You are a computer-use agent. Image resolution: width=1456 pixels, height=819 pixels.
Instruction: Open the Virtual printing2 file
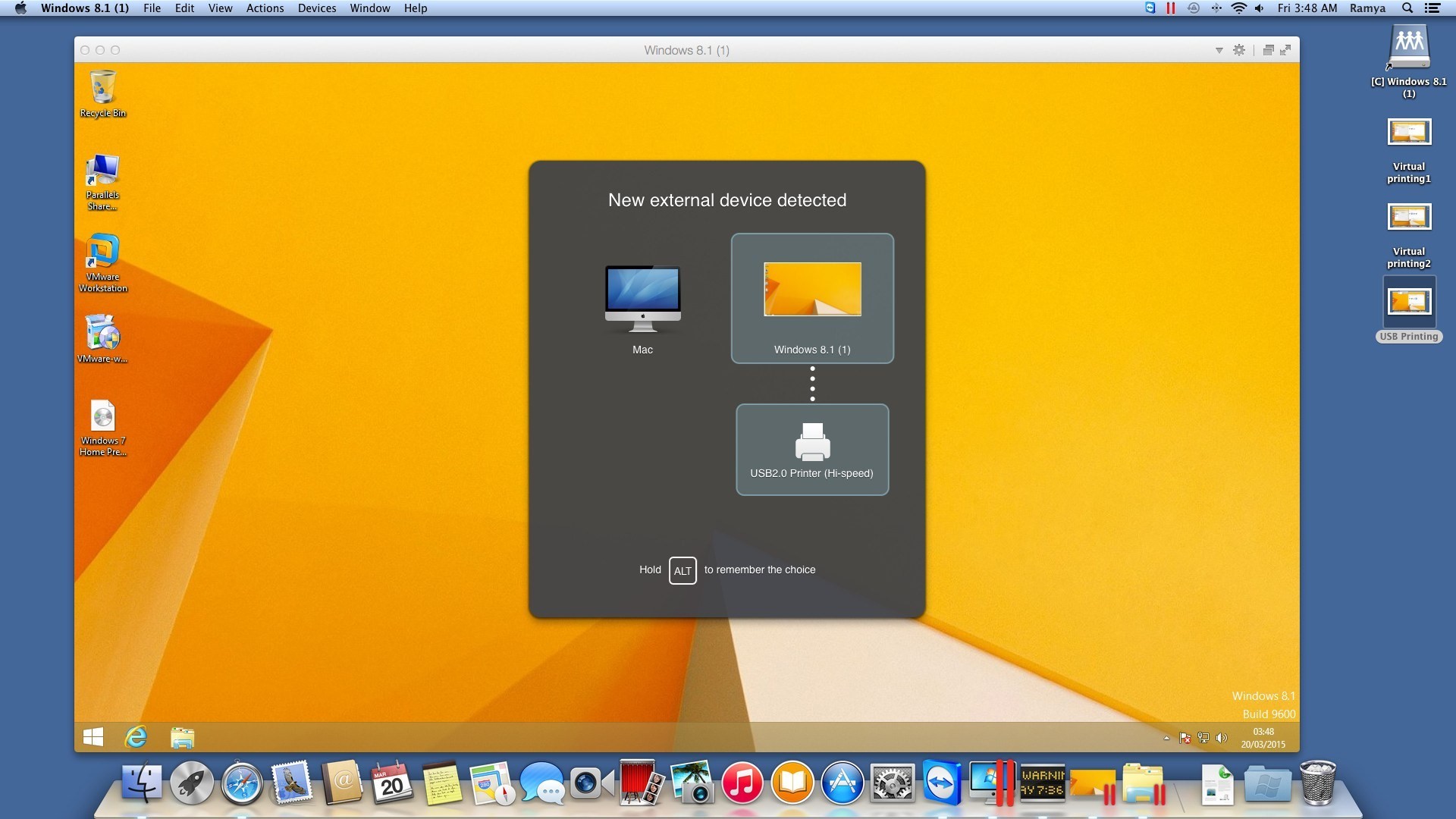click(x=1409, y=235)
